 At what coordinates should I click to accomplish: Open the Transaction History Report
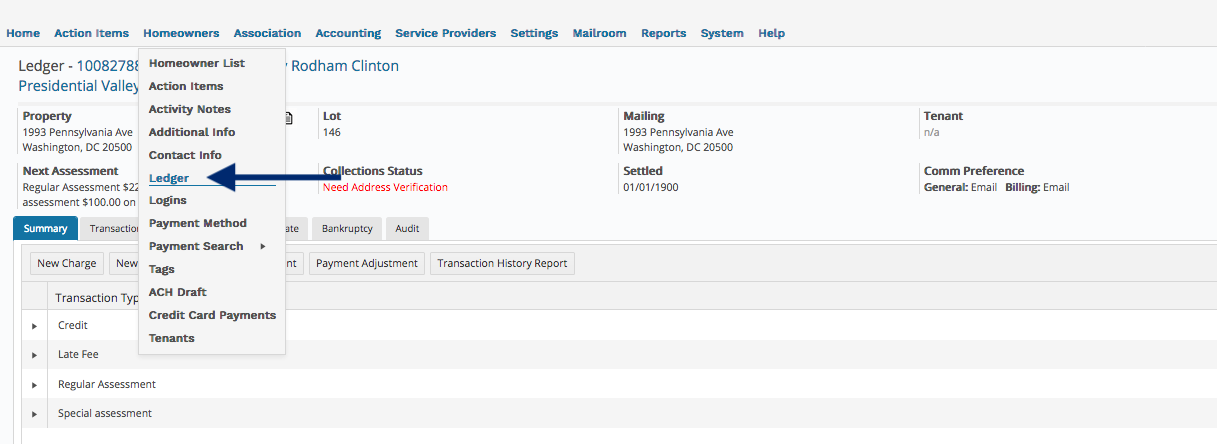[x=502, y=263]
